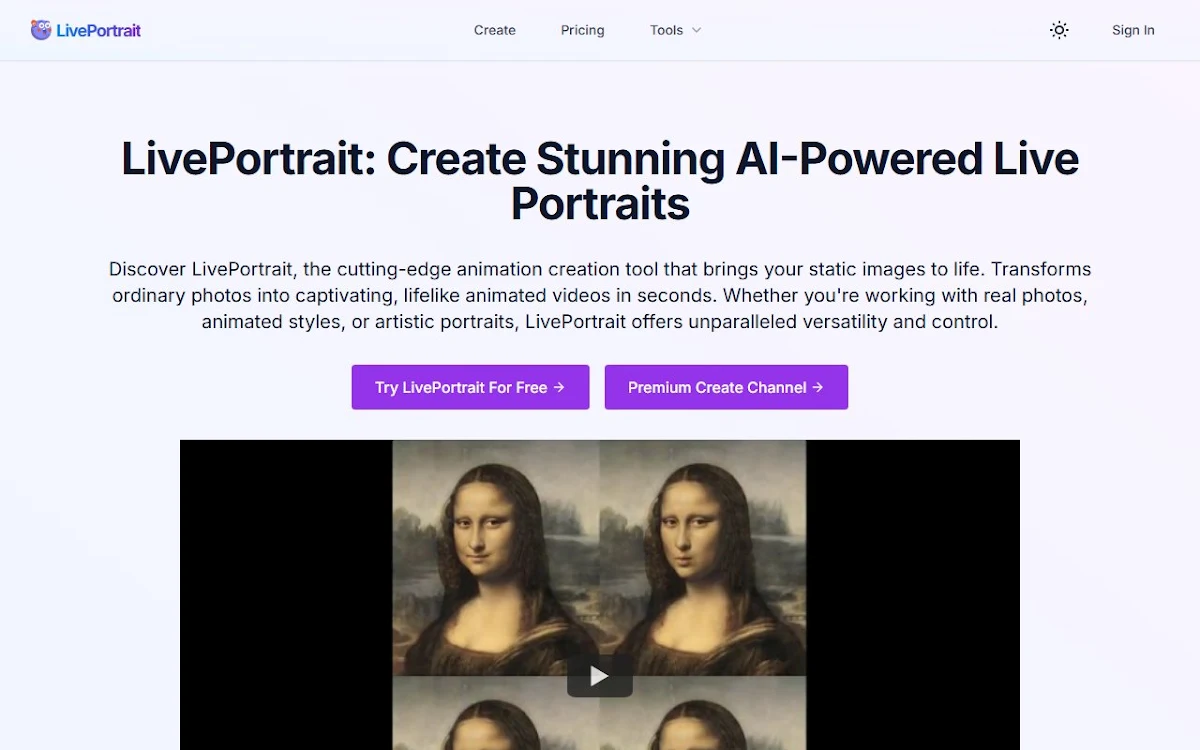The width and height of the screenshot is (1200, 750).
Task: Go to the Pricing page
Action: tap(582, 30)
